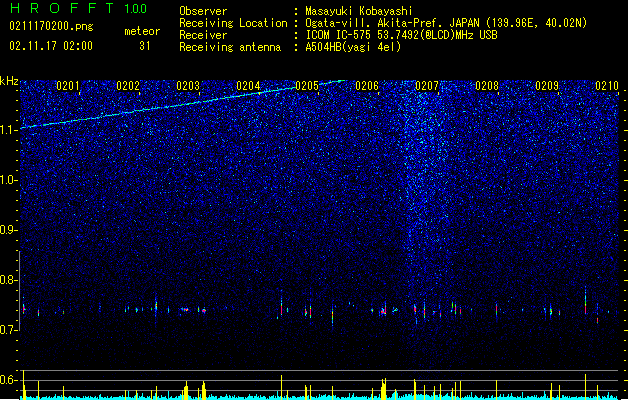Viewport: 629px width, 400px height.
Task: Click the observer name Masayuki Kobayashi
Action: tap(359, 11)
